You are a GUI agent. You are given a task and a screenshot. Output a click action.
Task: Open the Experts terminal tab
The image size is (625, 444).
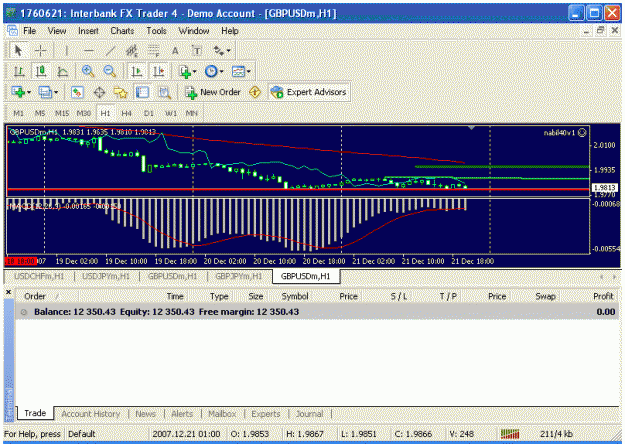(x=266, y=414)
